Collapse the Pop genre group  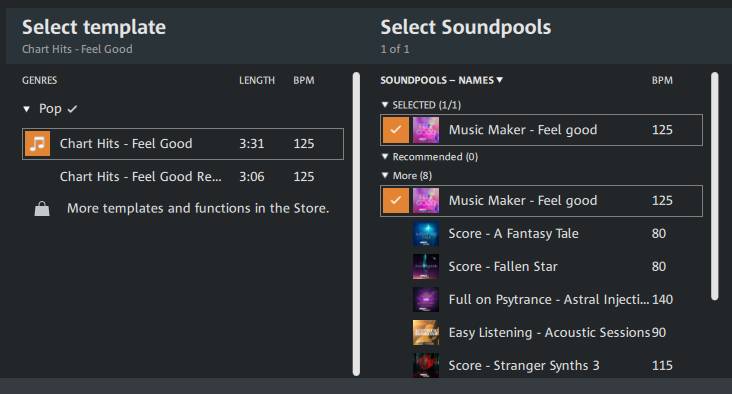27,109
